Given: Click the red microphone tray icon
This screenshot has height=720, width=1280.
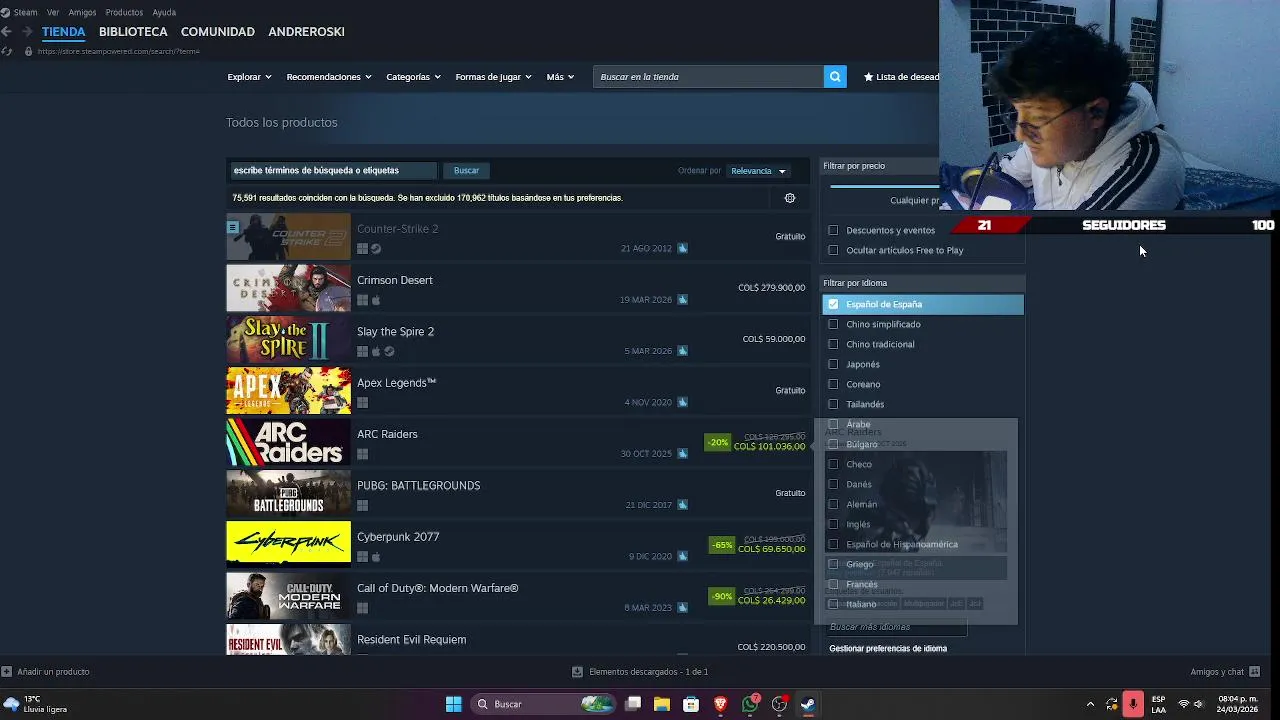Looking at the screenshot, I should click(x=1133, y=704).
